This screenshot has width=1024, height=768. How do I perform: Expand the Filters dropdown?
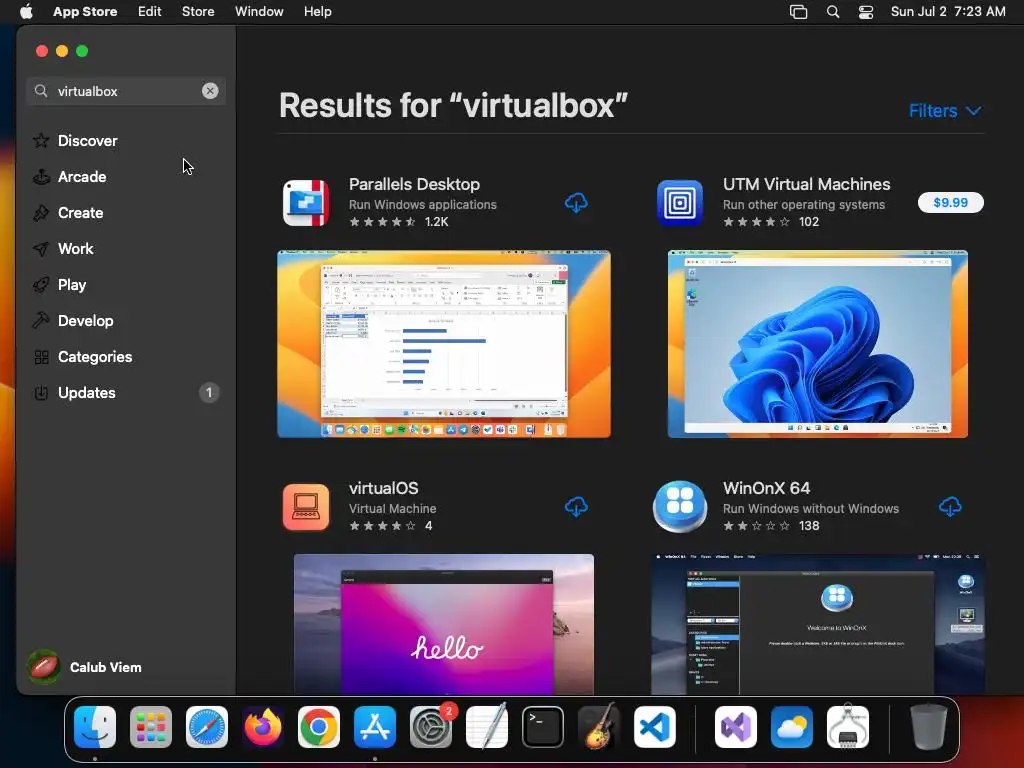point(945,111)
